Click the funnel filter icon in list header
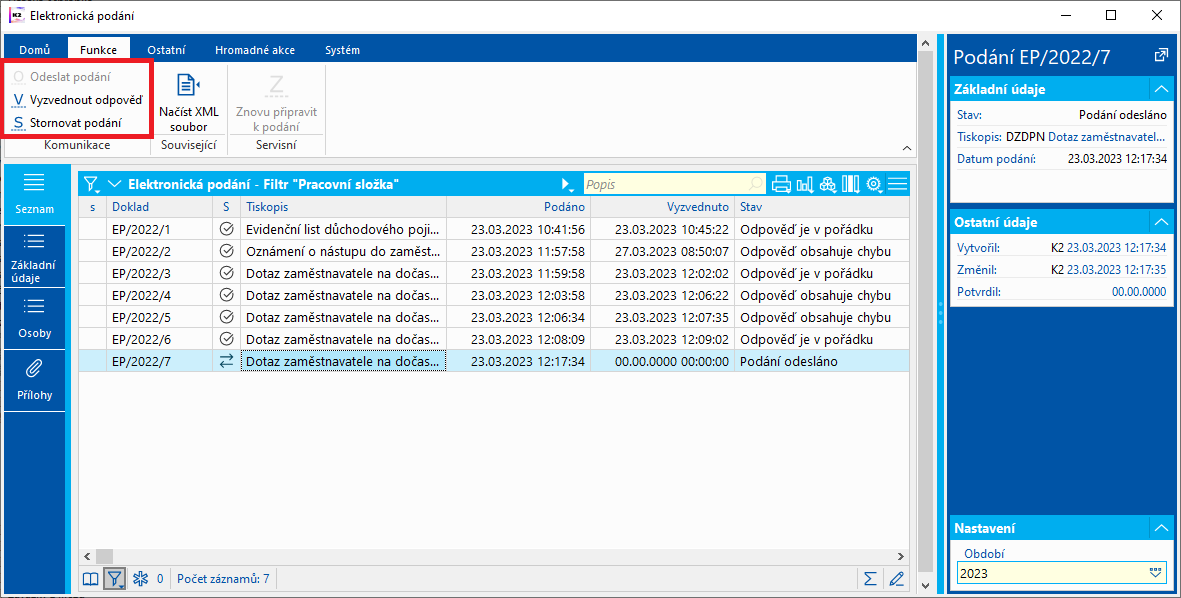This screenshot has height=598, width=1181. click(92, 184)
